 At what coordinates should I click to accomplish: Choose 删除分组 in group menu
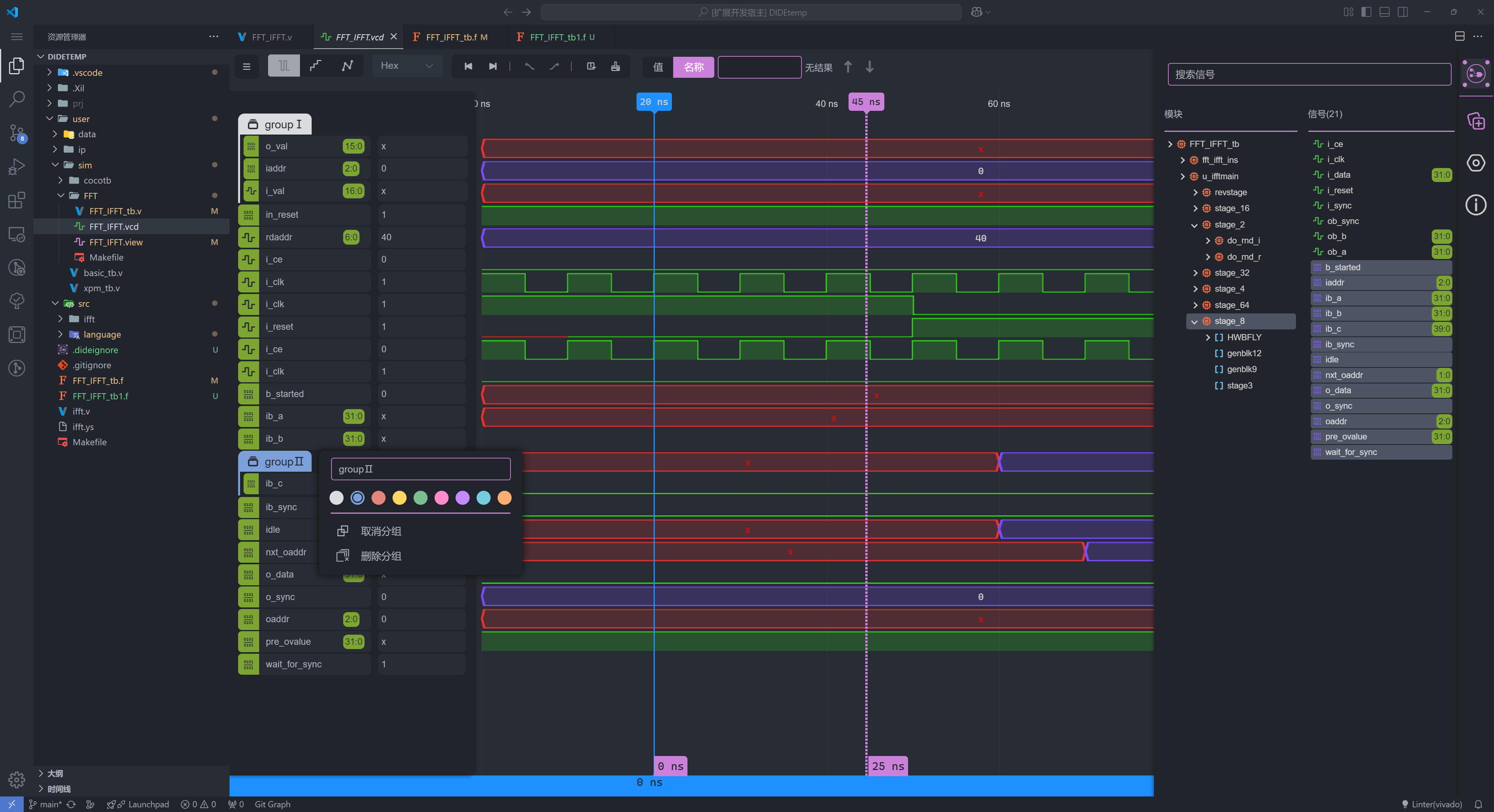pyautogui.click(x=381, y=556)
